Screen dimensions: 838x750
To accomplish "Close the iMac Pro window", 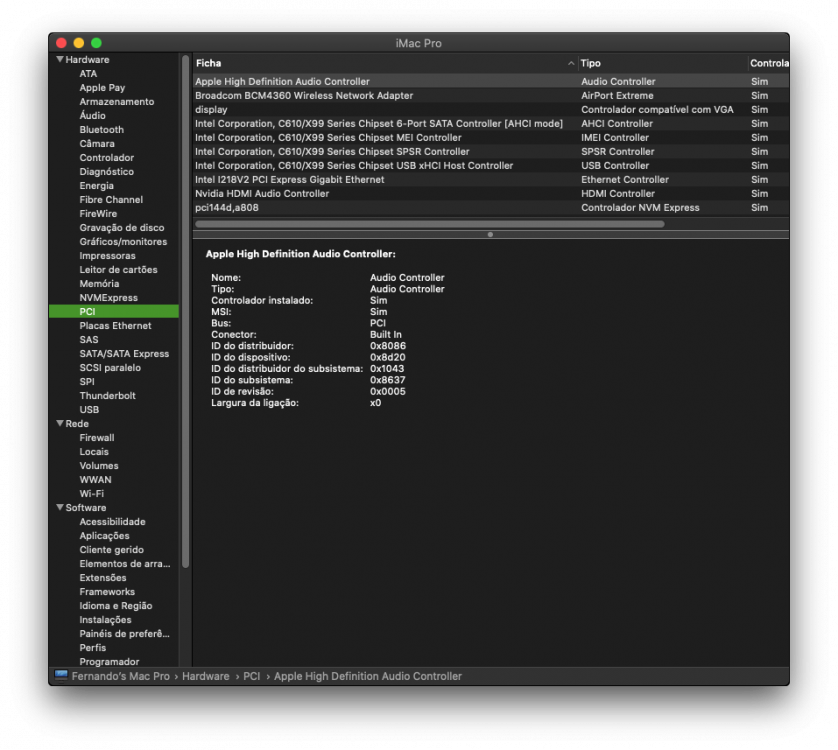I will tap(61, 43).
